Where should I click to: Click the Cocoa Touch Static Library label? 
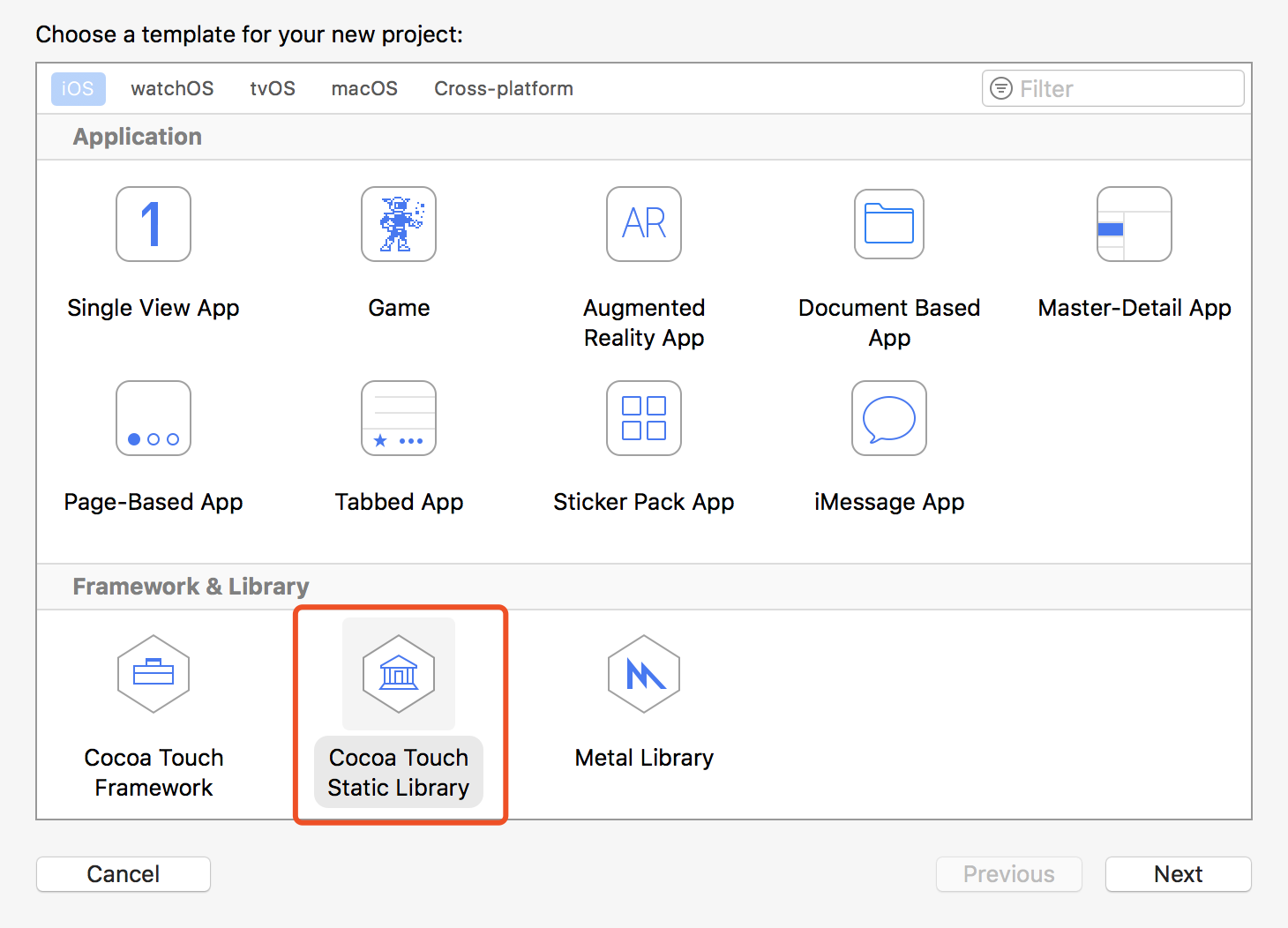pyautogui.click(x=399, y=773)
